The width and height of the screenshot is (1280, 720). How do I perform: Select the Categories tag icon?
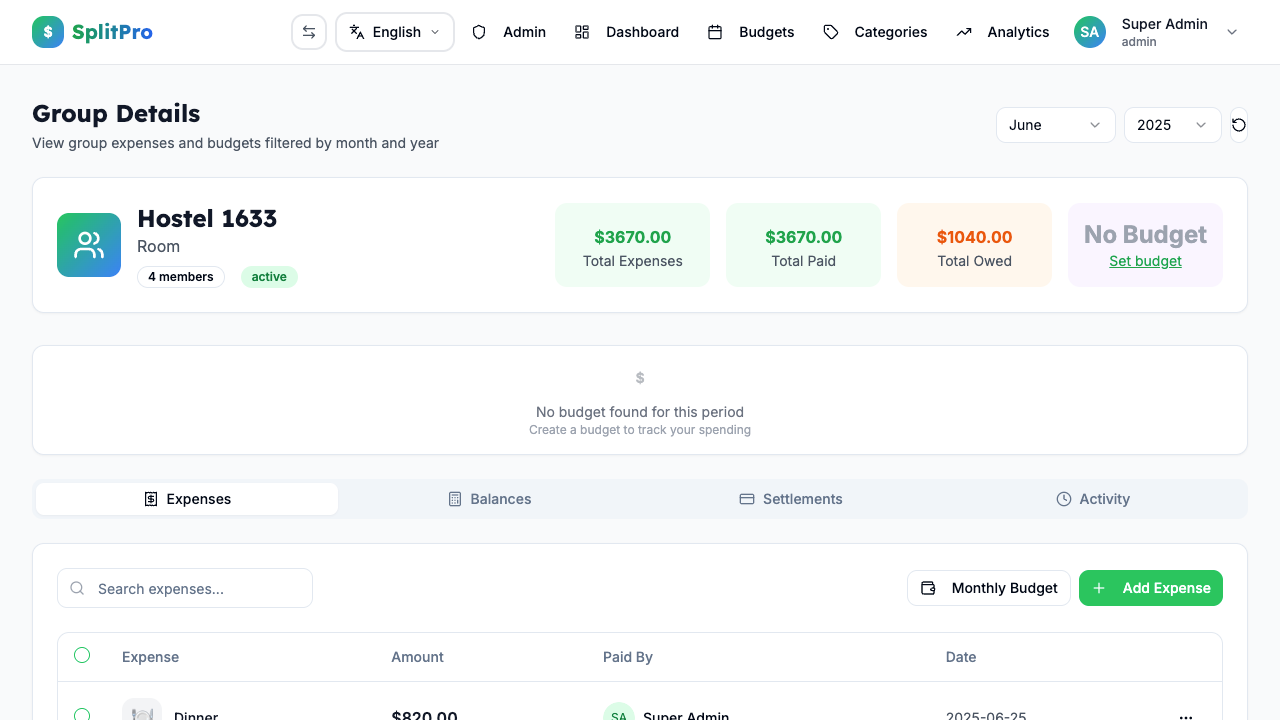(831, 32)
